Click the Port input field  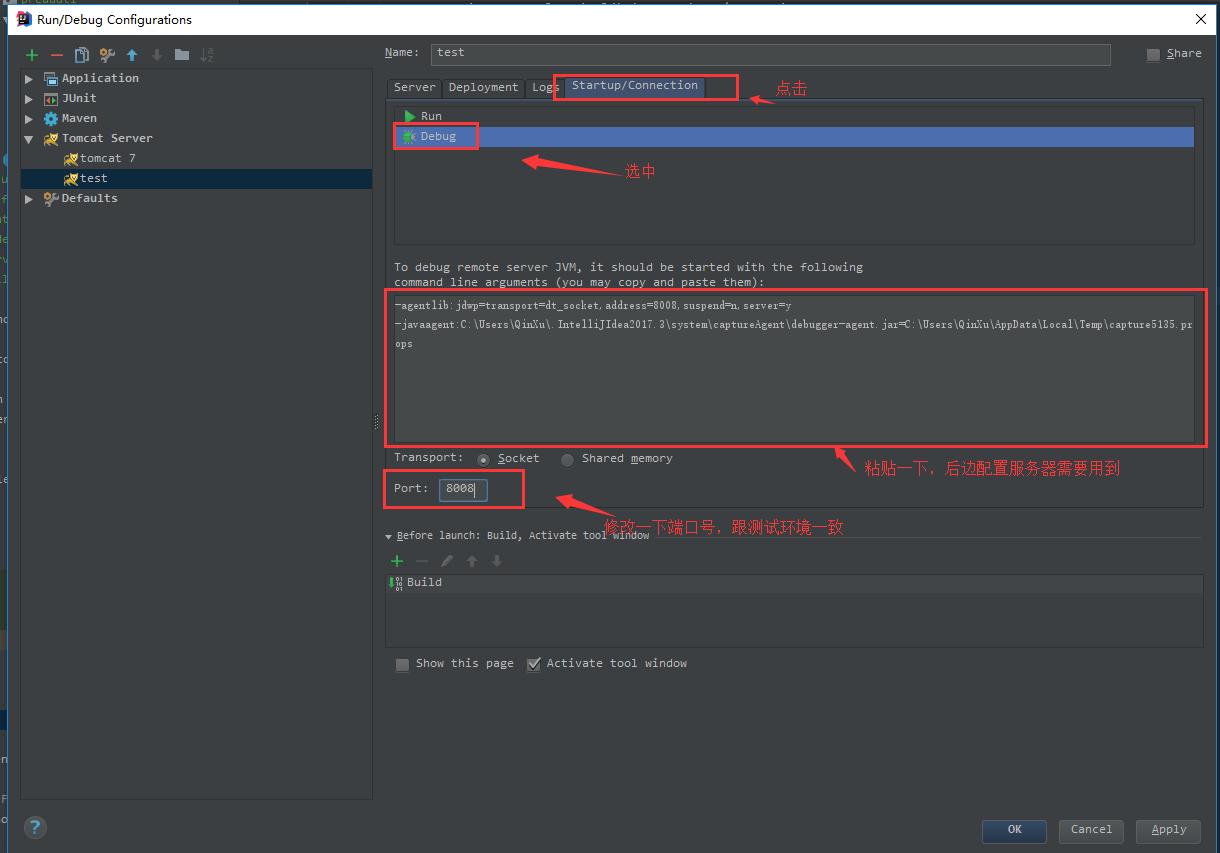pyautogui.click(x=464, y=489)
